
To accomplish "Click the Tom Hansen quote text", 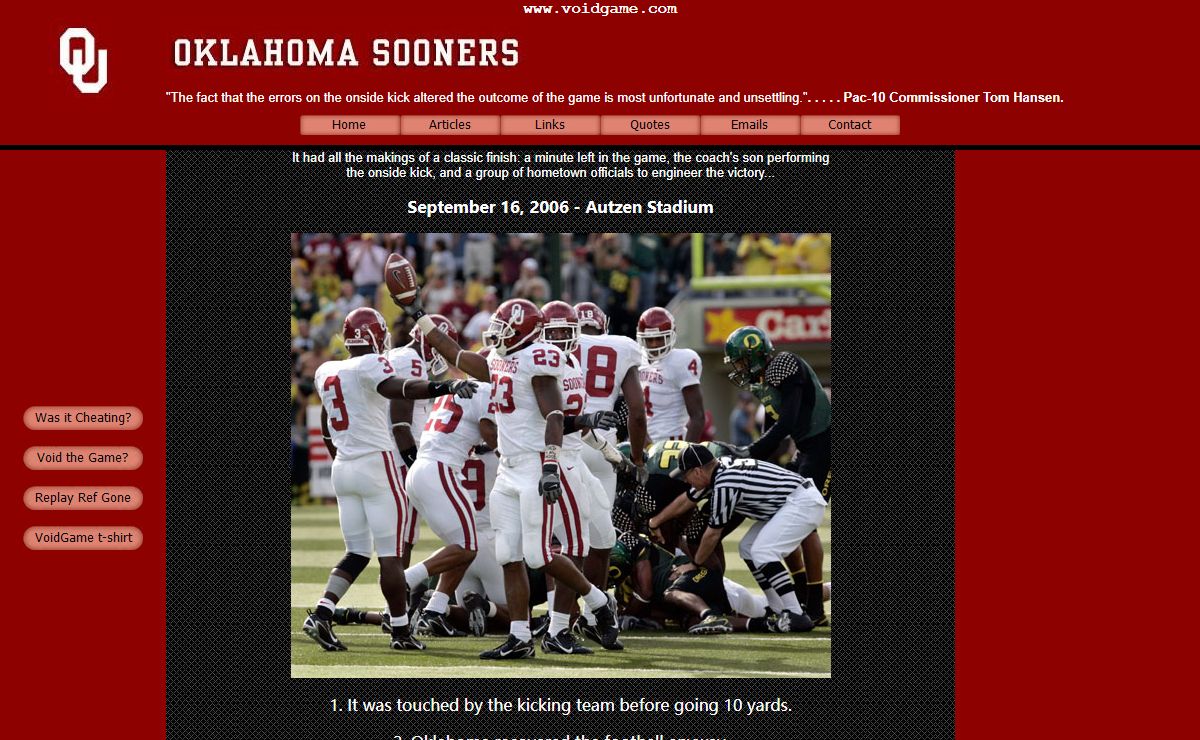I will coord(614,98).
